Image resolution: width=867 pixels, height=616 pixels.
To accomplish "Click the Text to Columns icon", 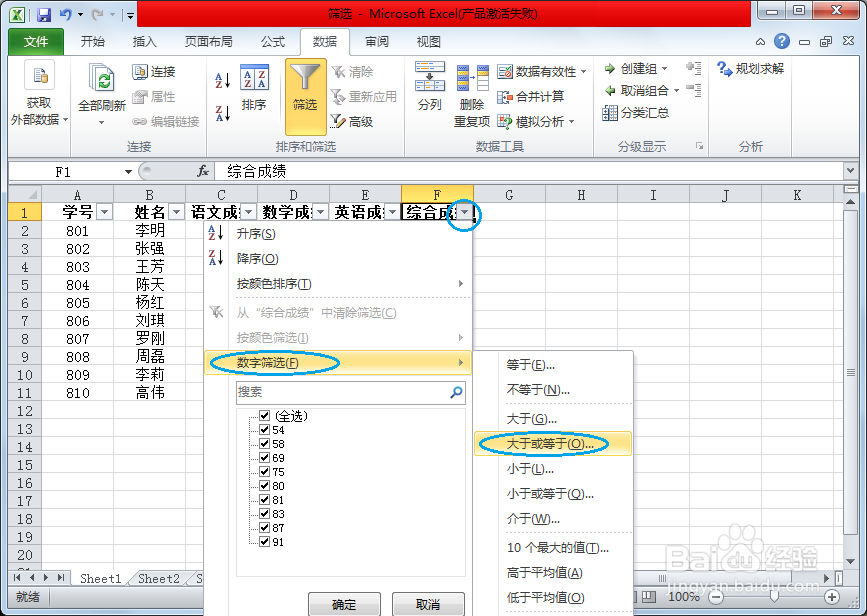I will pyautogui.click(x=430, y=76).
